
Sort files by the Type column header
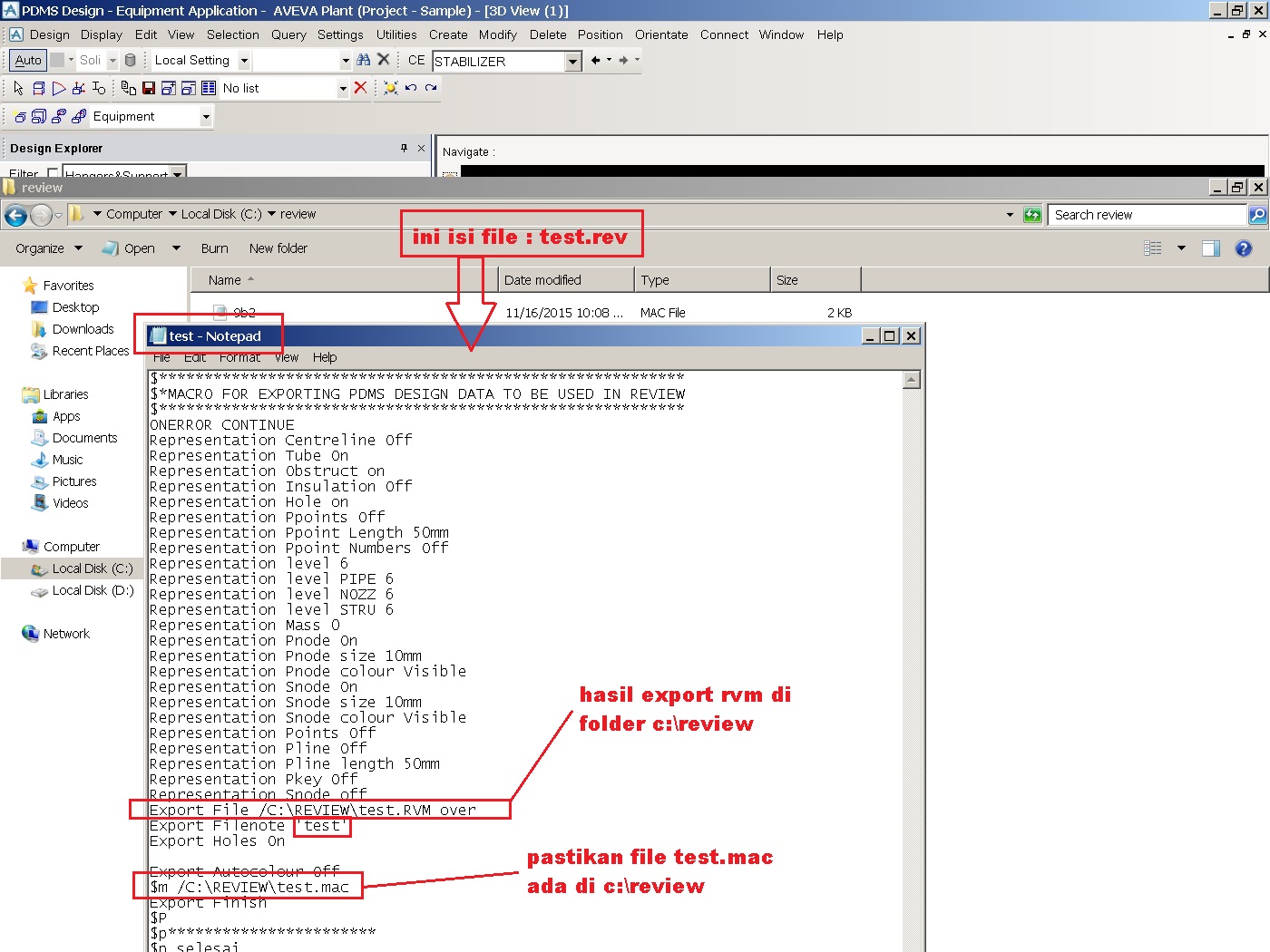tap(702, 280)
